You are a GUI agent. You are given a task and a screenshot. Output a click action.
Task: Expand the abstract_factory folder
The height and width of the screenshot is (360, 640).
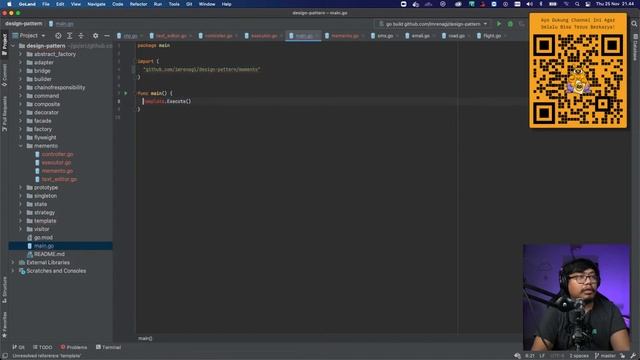[x=20, y=54]
